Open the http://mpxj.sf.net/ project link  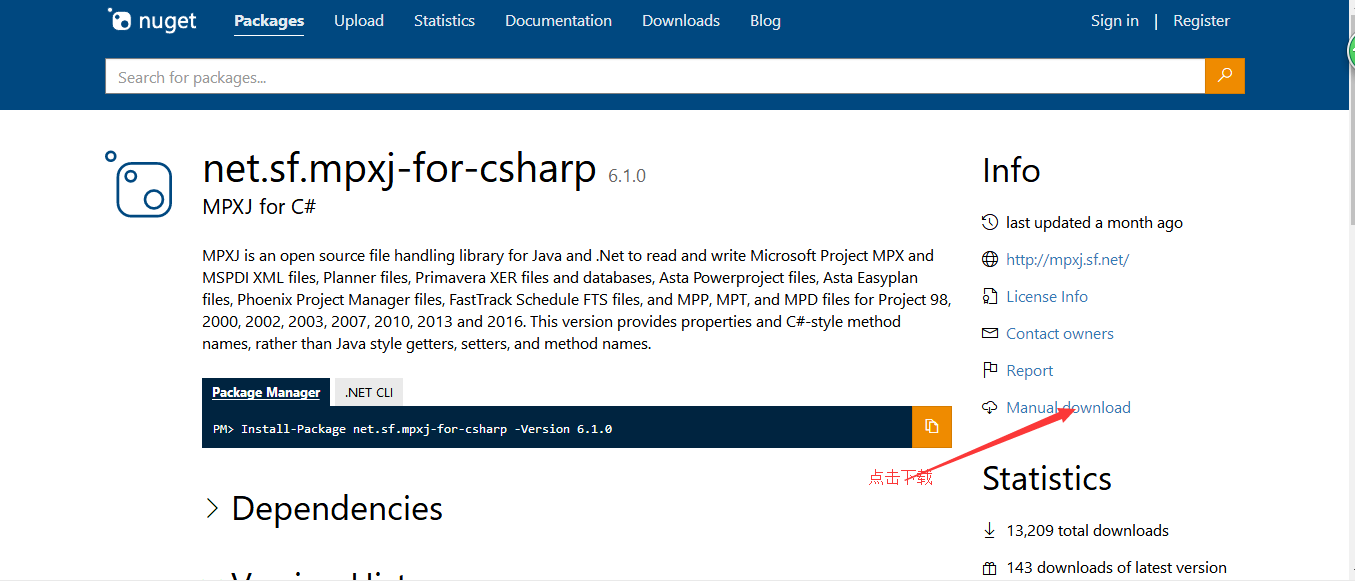(x=1067, y=260)
